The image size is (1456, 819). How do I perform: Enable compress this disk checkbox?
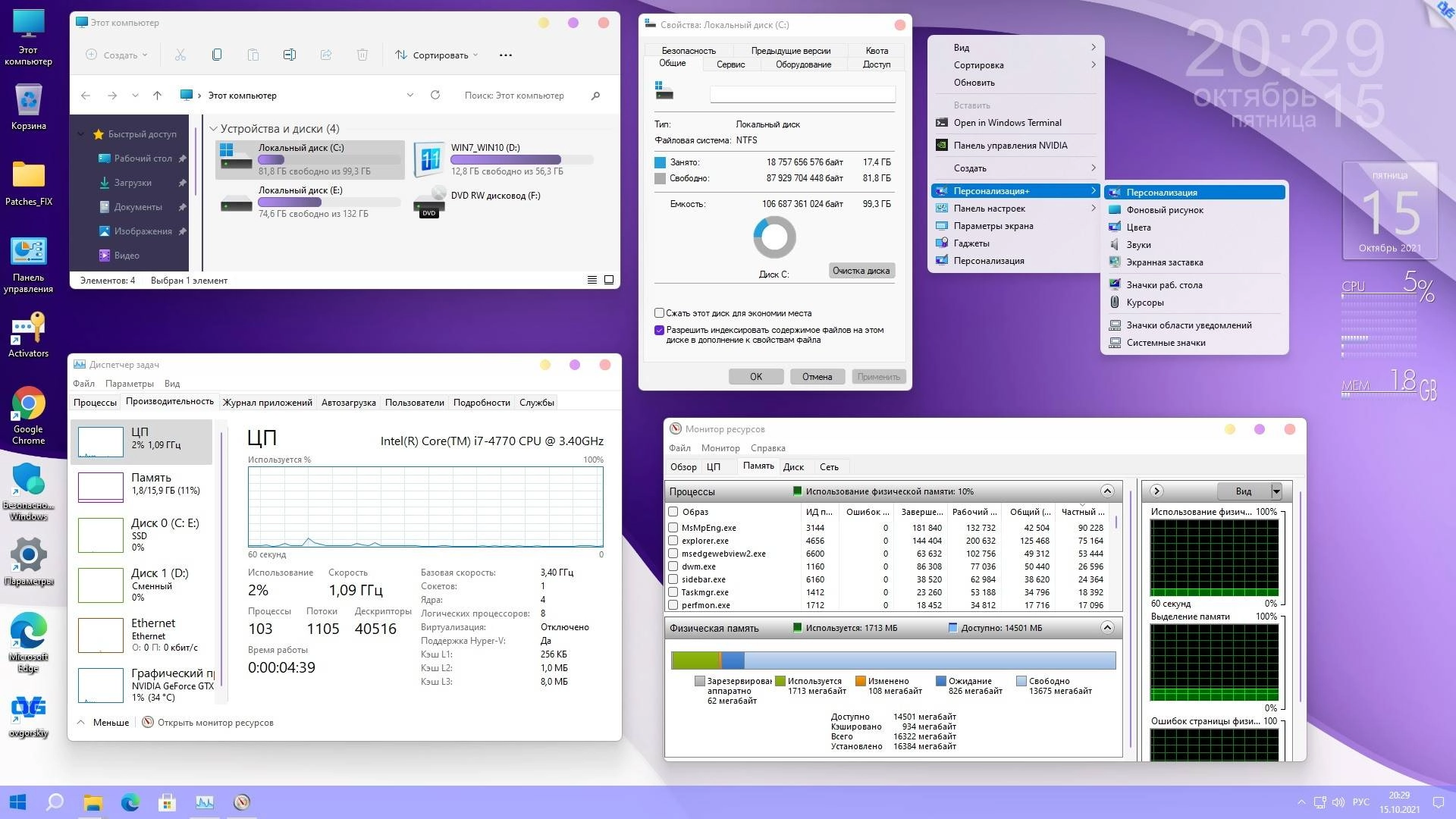click(x=659, y=312)
